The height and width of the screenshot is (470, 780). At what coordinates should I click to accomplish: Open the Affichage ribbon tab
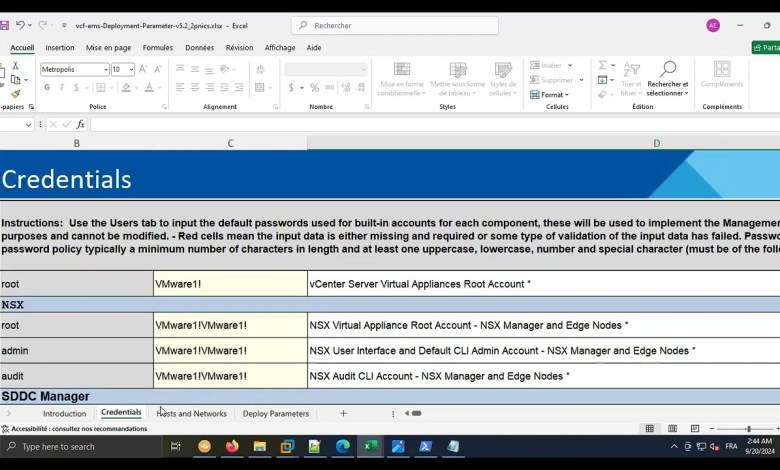280,48
